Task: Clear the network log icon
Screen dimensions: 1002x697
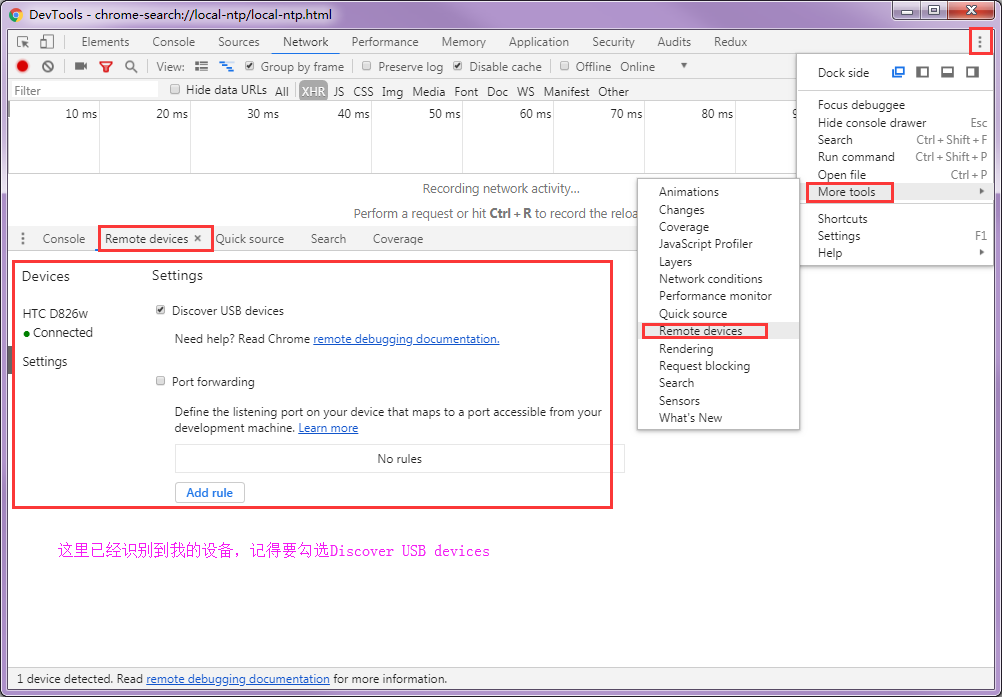Action: 48,66
